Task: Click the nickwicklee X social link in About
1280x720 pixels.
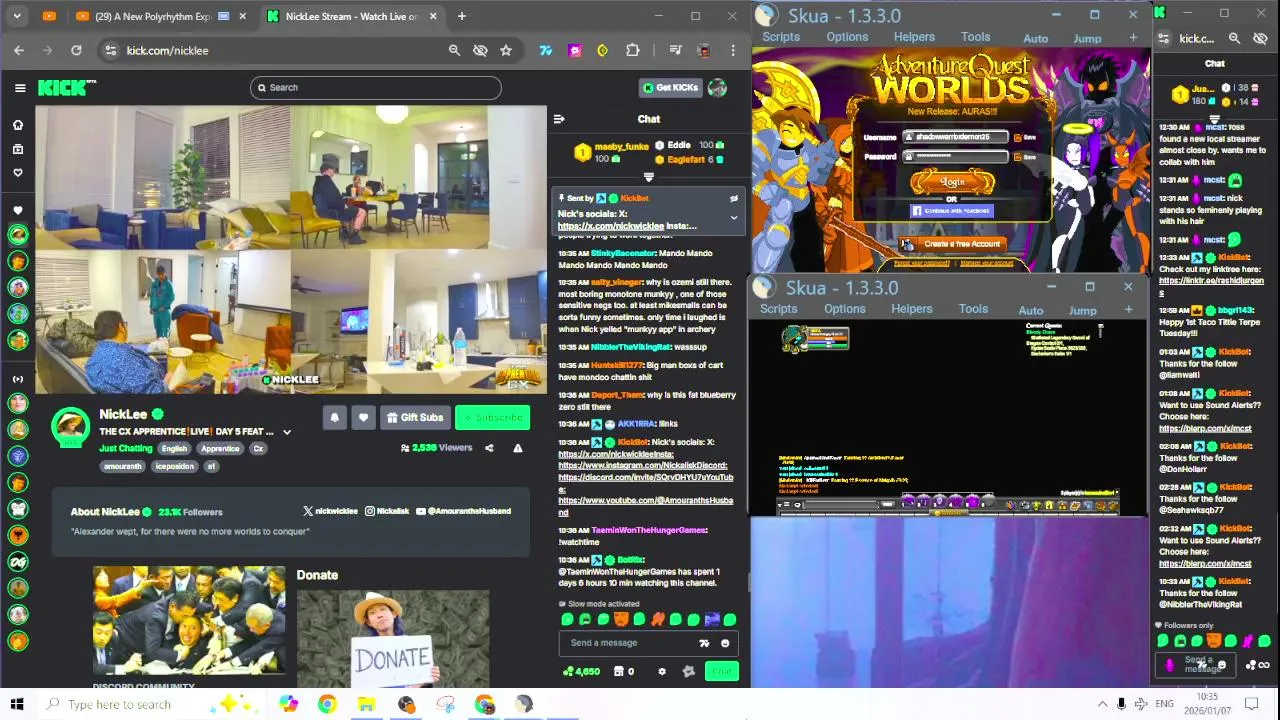Action: coord(330,511)
